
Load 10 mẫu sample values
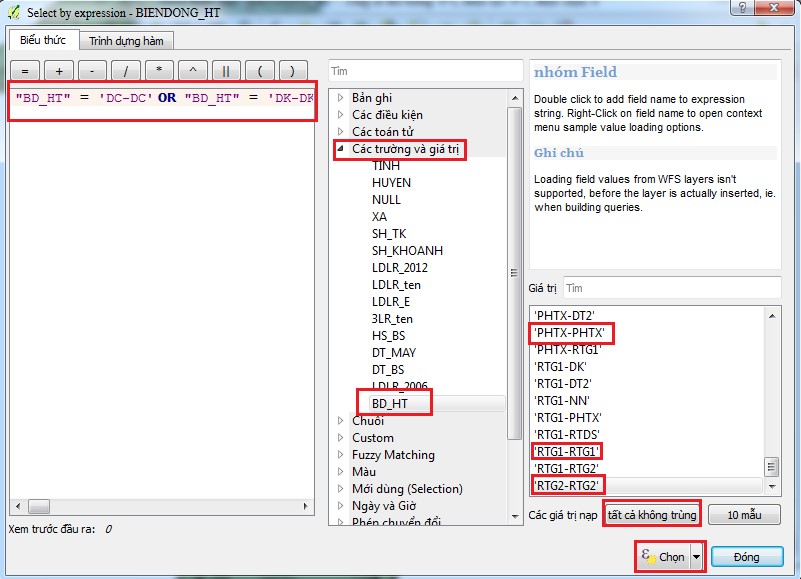tap(744, 515)
